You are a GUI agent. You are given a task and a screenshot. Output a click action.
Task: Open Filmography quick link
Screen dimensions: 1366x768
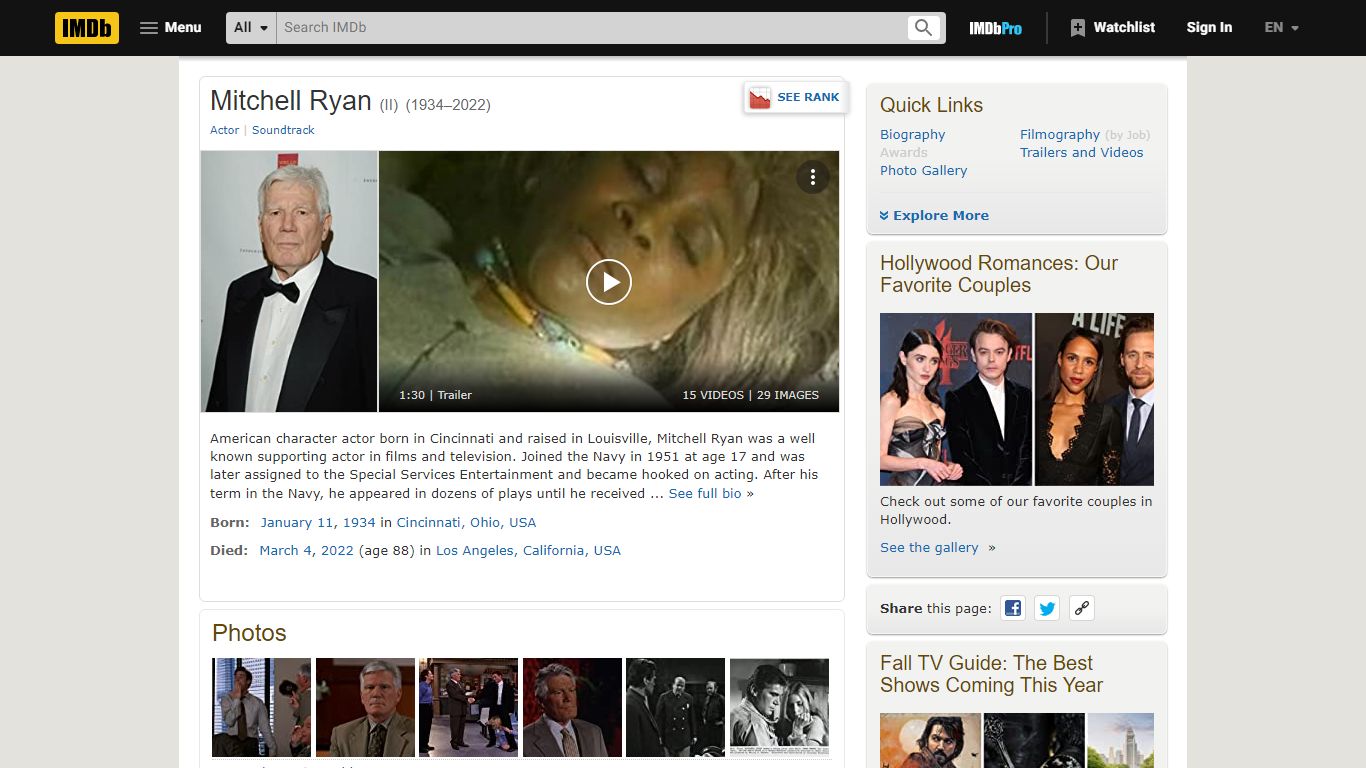click(1060, 134)
